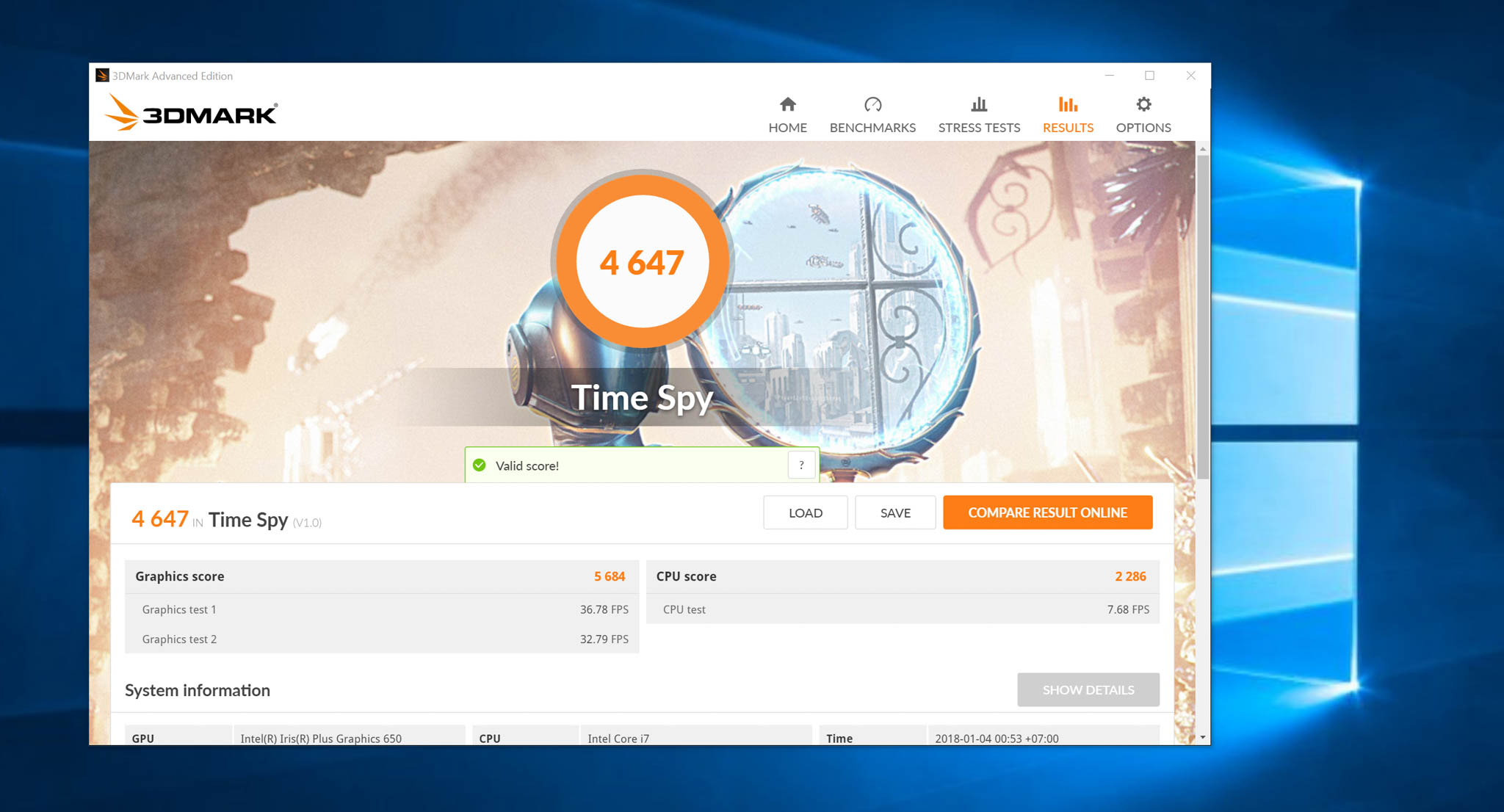Viewport: 1504px width, 812px height.
Task: Click the CPU test row
Action: coord(903,609)
